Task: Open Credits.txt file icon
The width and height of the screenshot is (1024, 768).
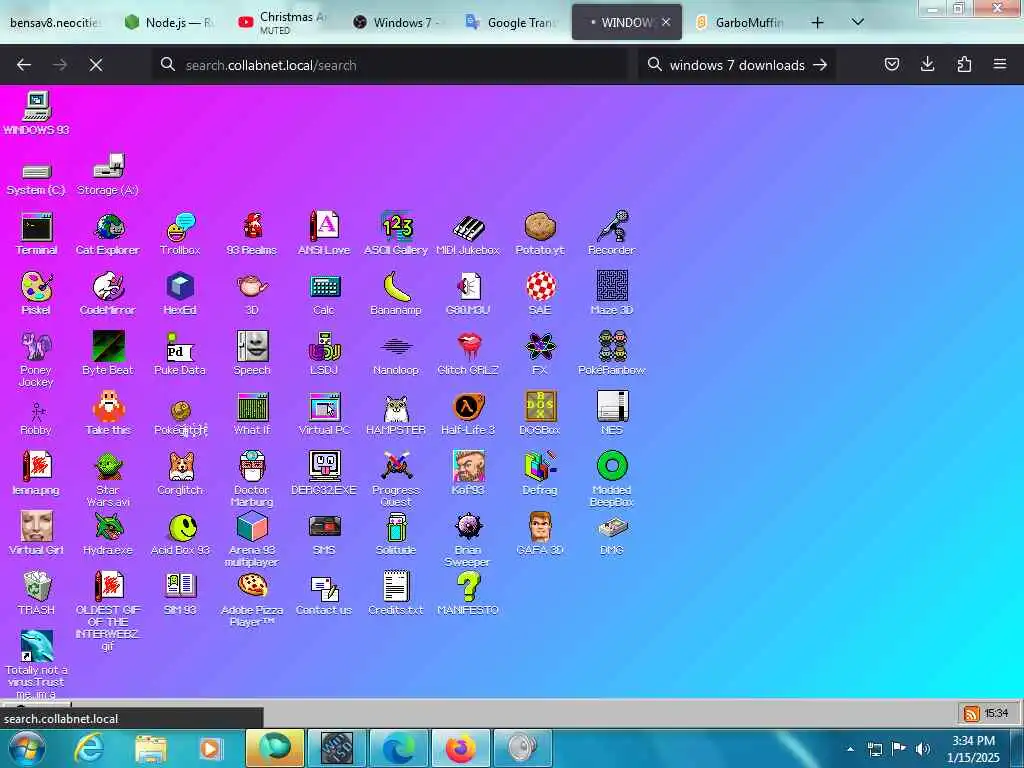Action: (396, 594)
